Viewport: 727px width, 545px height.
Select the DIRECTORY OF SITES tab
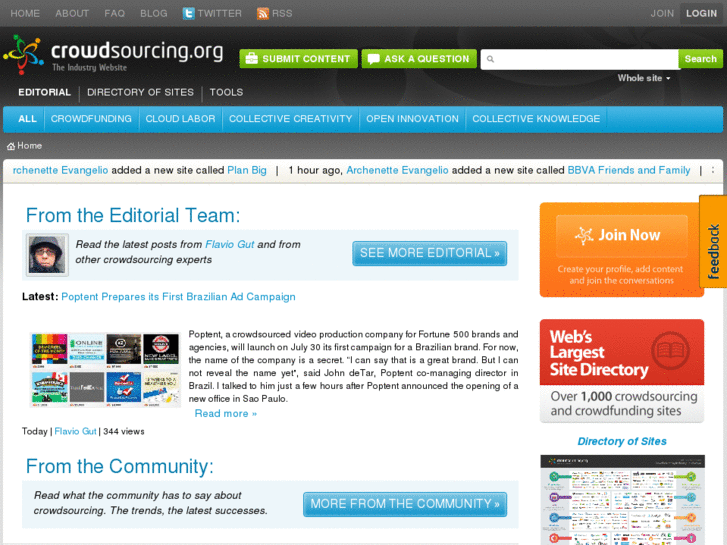[x=140, y=92]
